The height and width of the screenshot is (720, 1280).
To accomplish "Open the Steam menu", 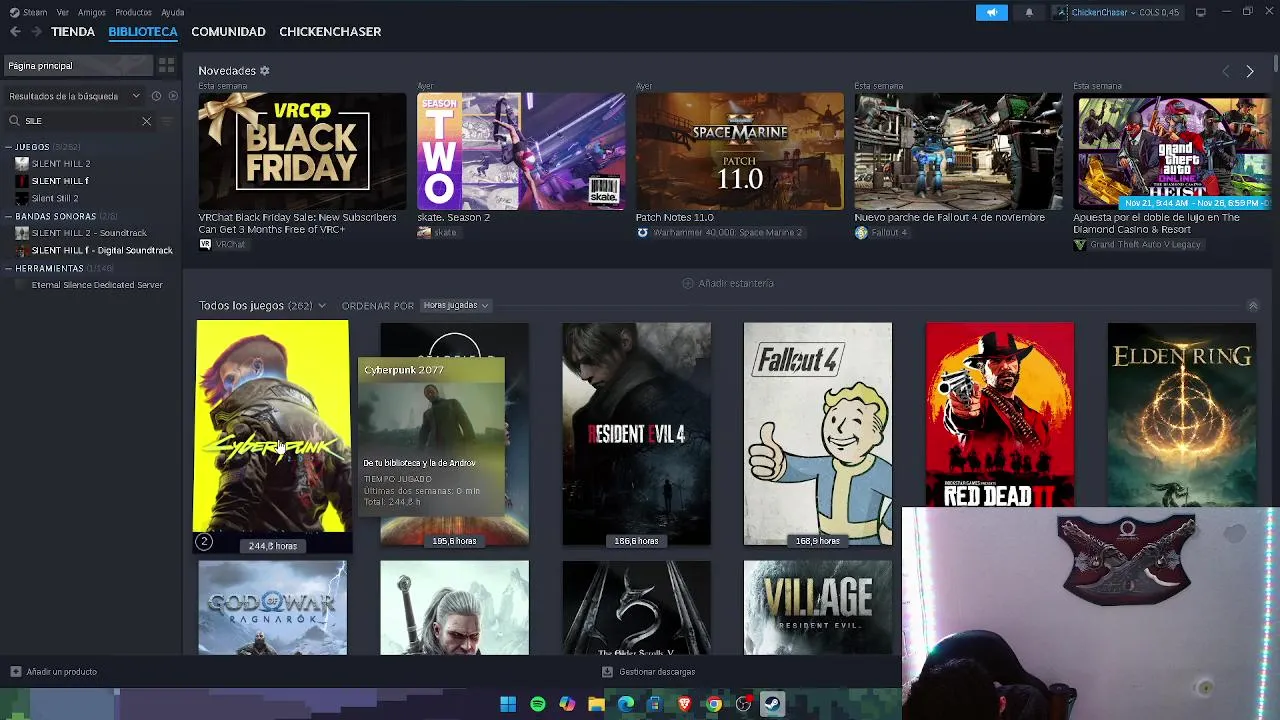I will 29,12.
